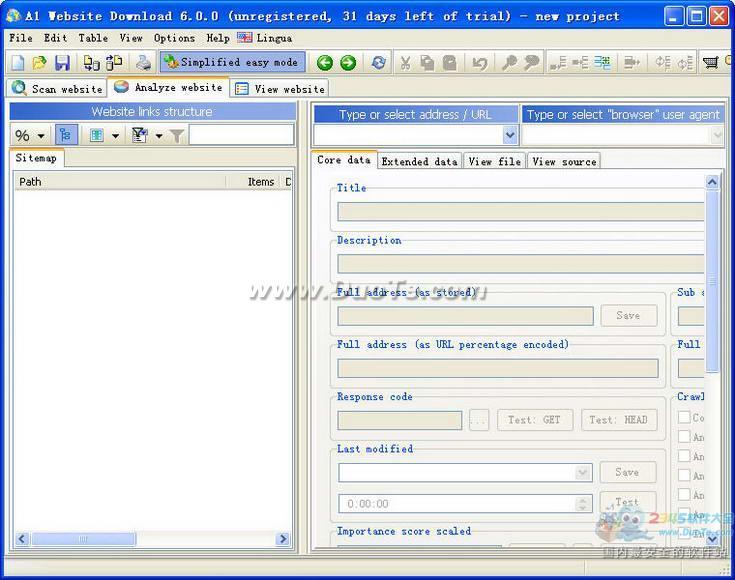Open the Table menu
Image resolution: width=735 pixels, height=580 pixels.
click(x=93, y=38)
